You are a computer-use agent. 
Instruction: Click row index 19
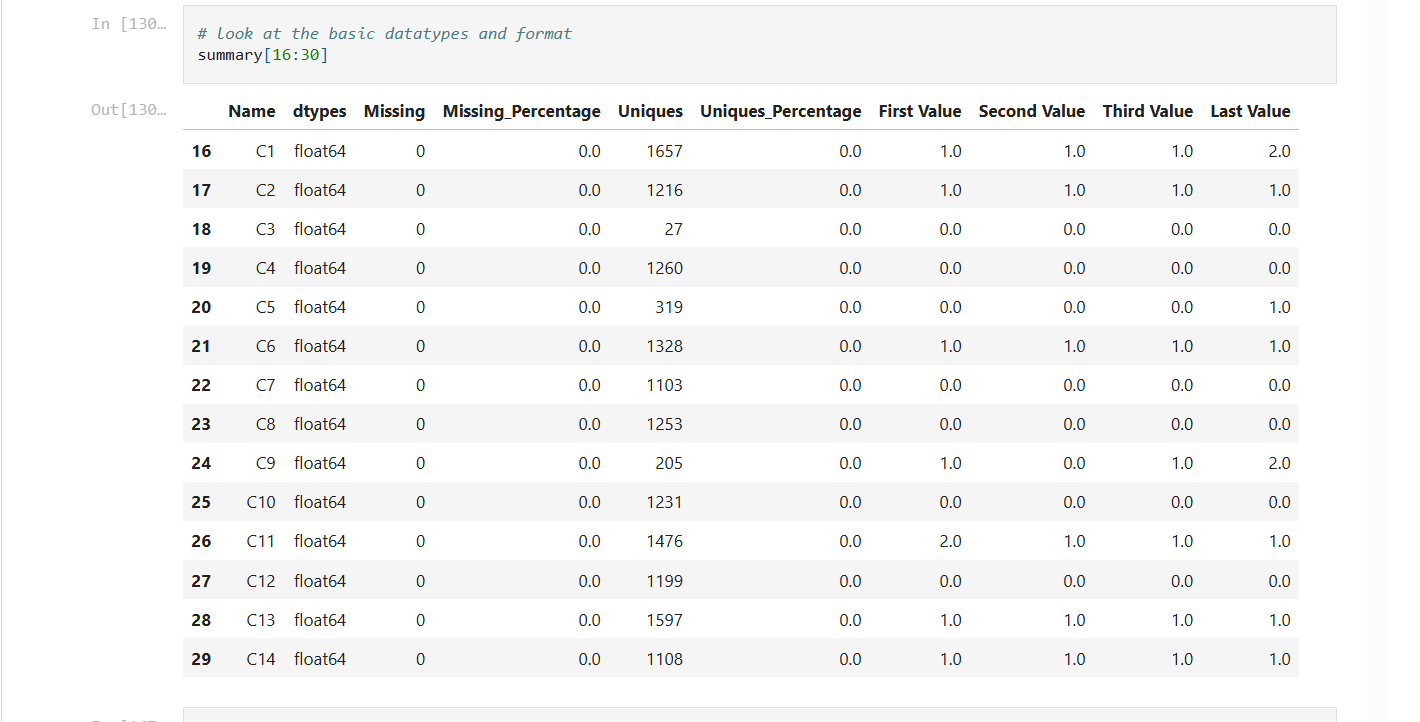point(201,268)
